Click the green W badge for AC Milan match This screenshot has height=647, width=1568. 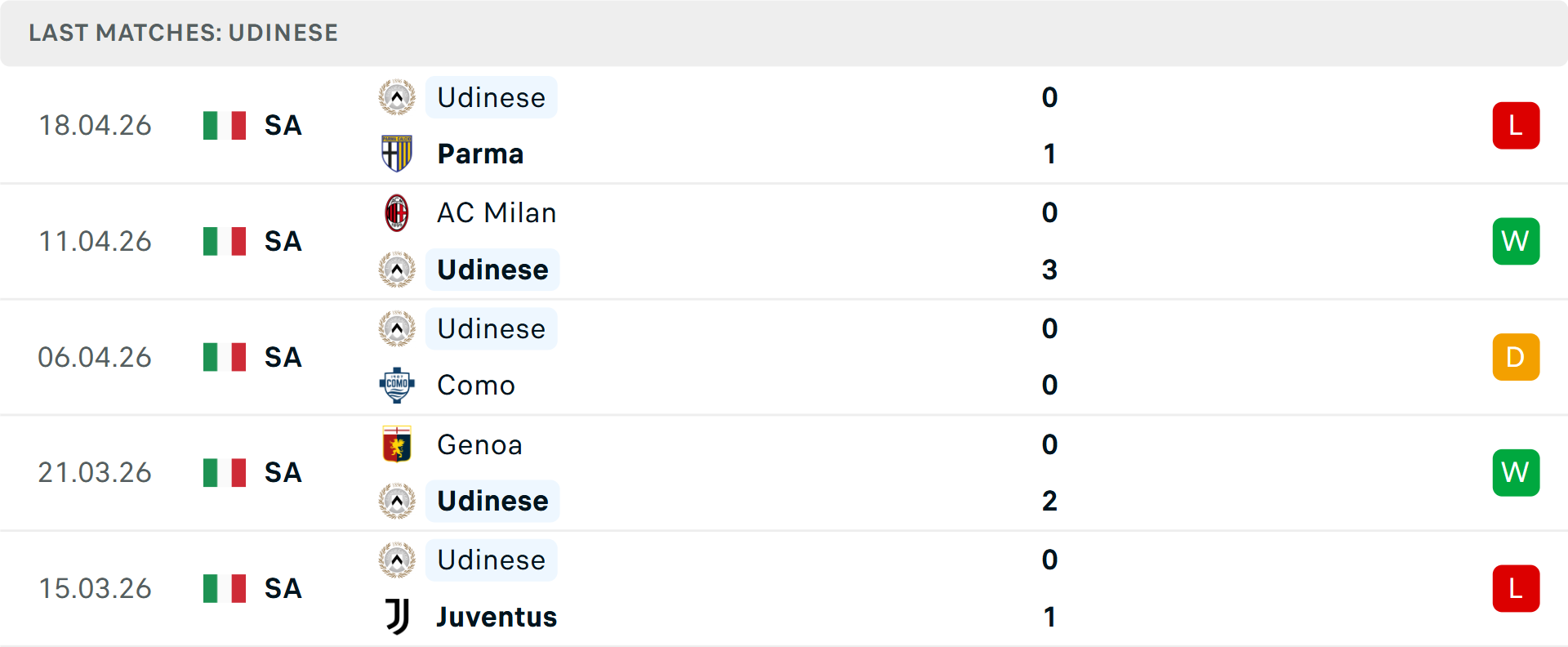1516,242
